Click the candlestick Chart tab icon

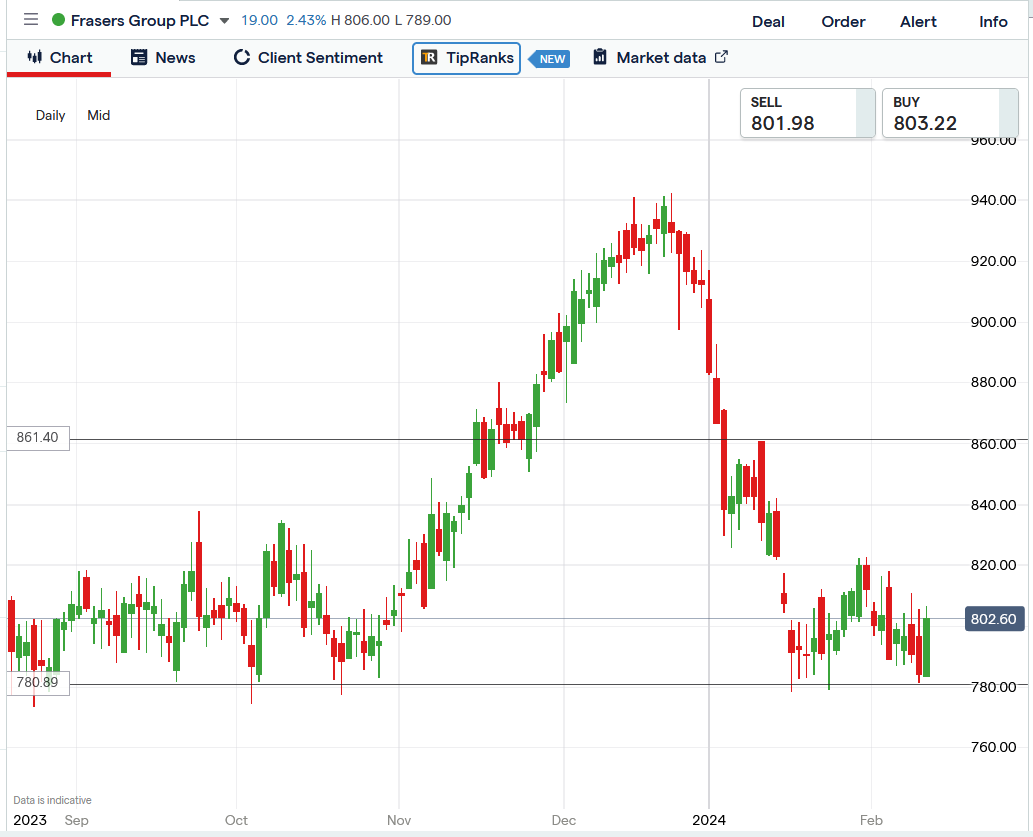point(34,57)
